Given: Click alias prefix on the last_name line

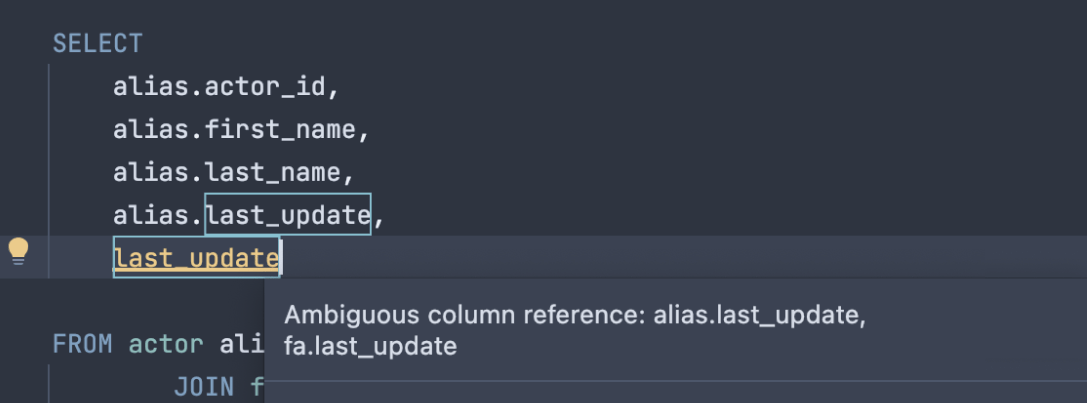Looking at the screenshot, I should click(x=151, y=172).
